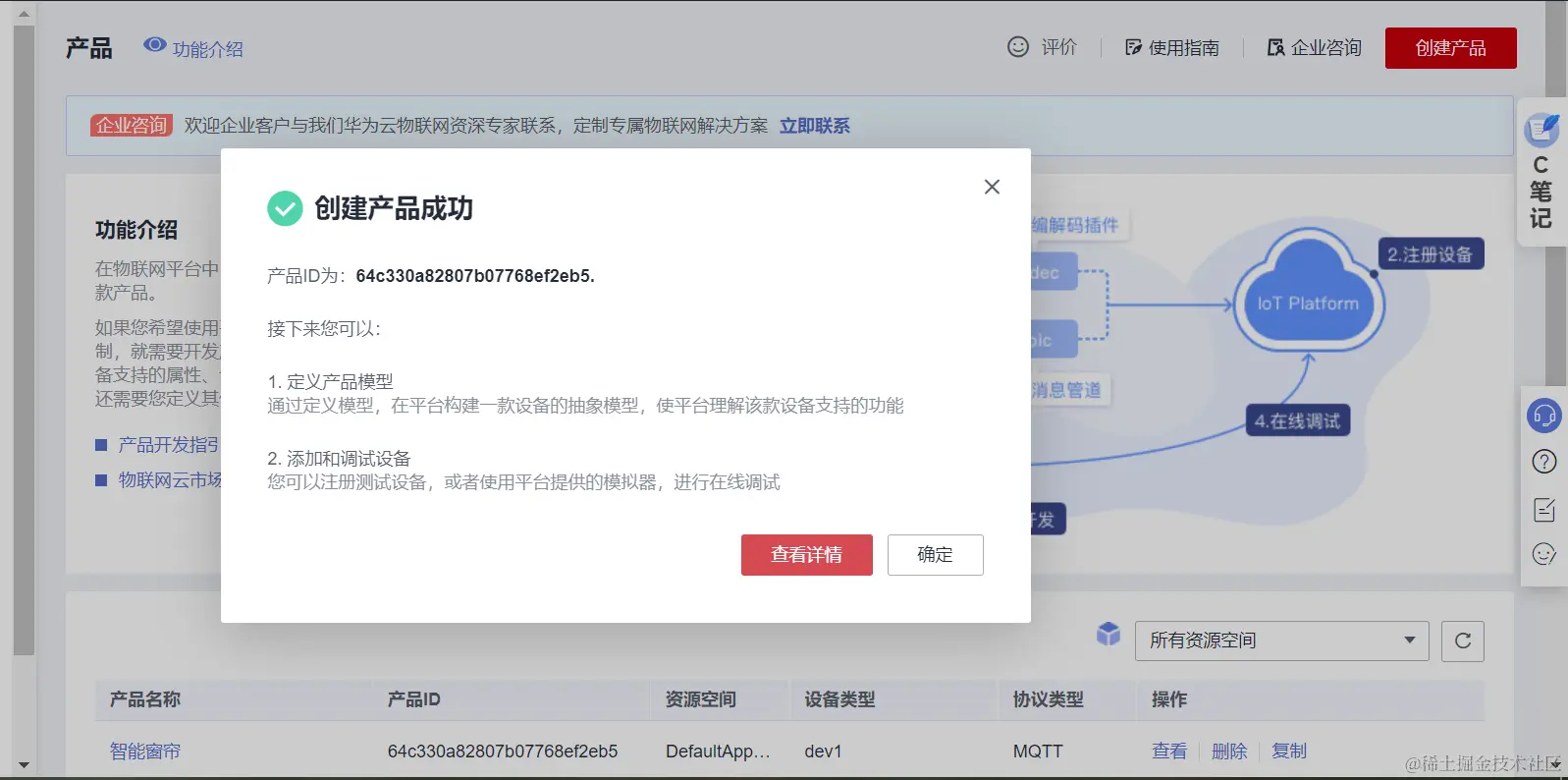Click the MQTT protocol cell
1568x780 pixels.
coord(1038,752)
